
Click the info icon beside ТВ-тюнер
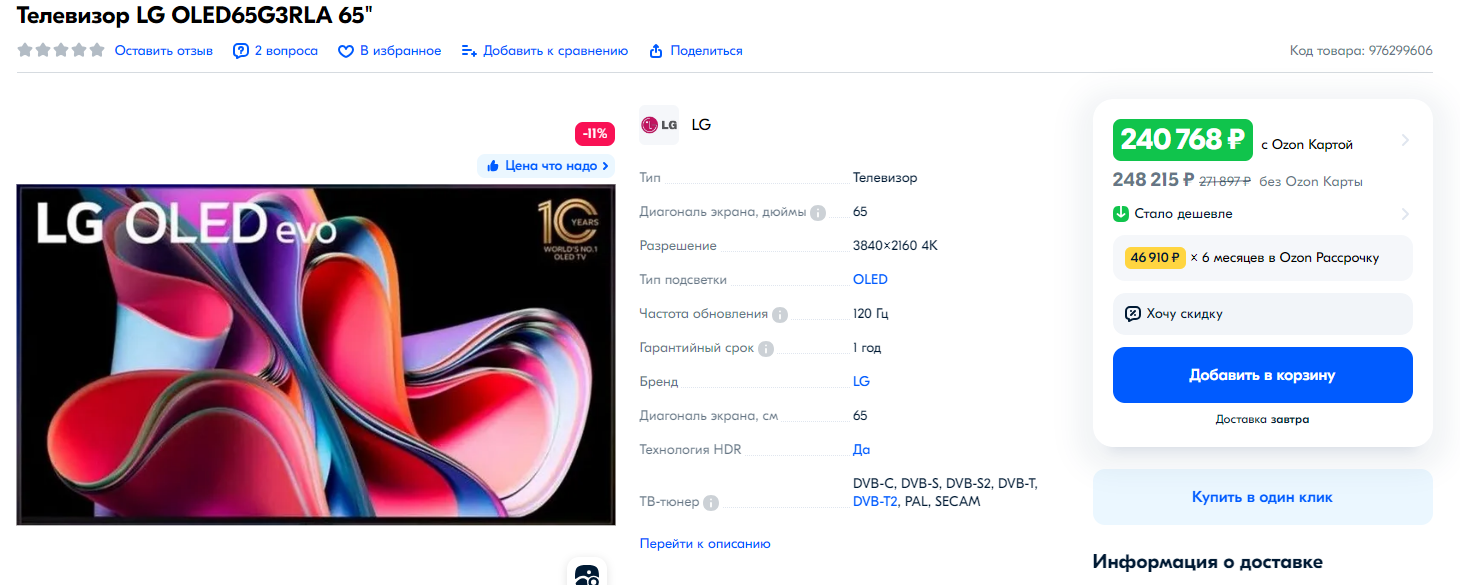[x=710, y=503]
